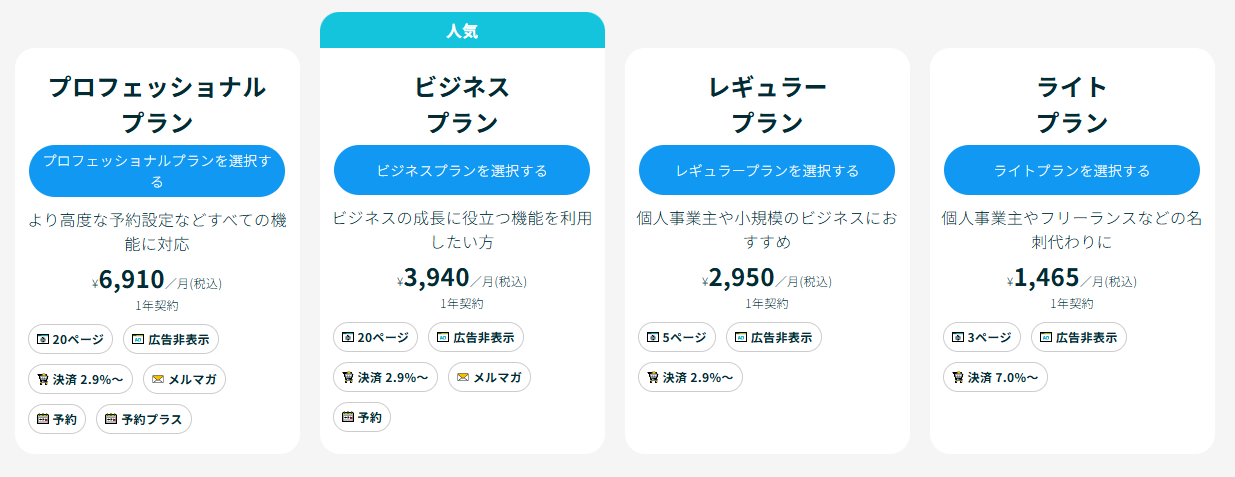This screenshot has width=1235, height=477.
Task: Click mail icon in プロフェッショナル plan's メルマガ chip
Action: (158, 379)
